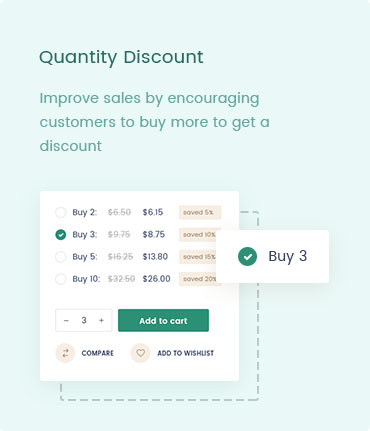This screenshot has height=431, width=370.
Task: Select the Buy 2 radio option
Action: click(x=61, y=212)
